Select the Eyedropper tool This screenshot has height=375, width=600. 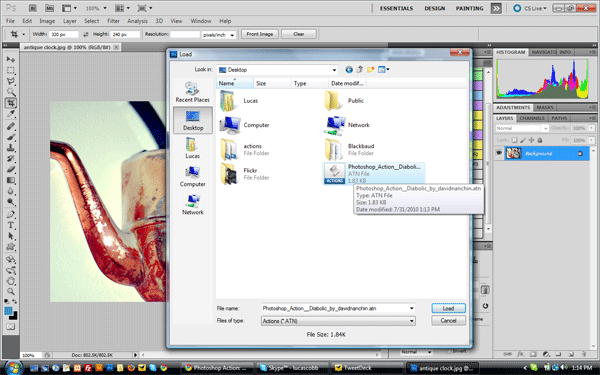click(x=11, y=114)
